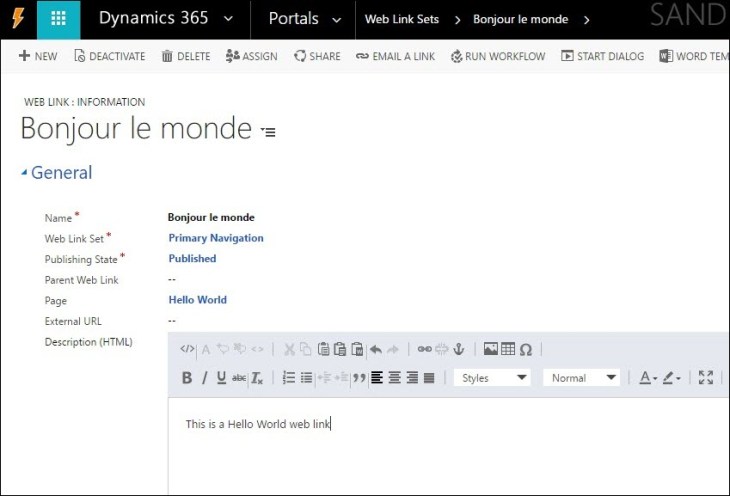
Task: Align text left
Action: [x=377, y=378]
